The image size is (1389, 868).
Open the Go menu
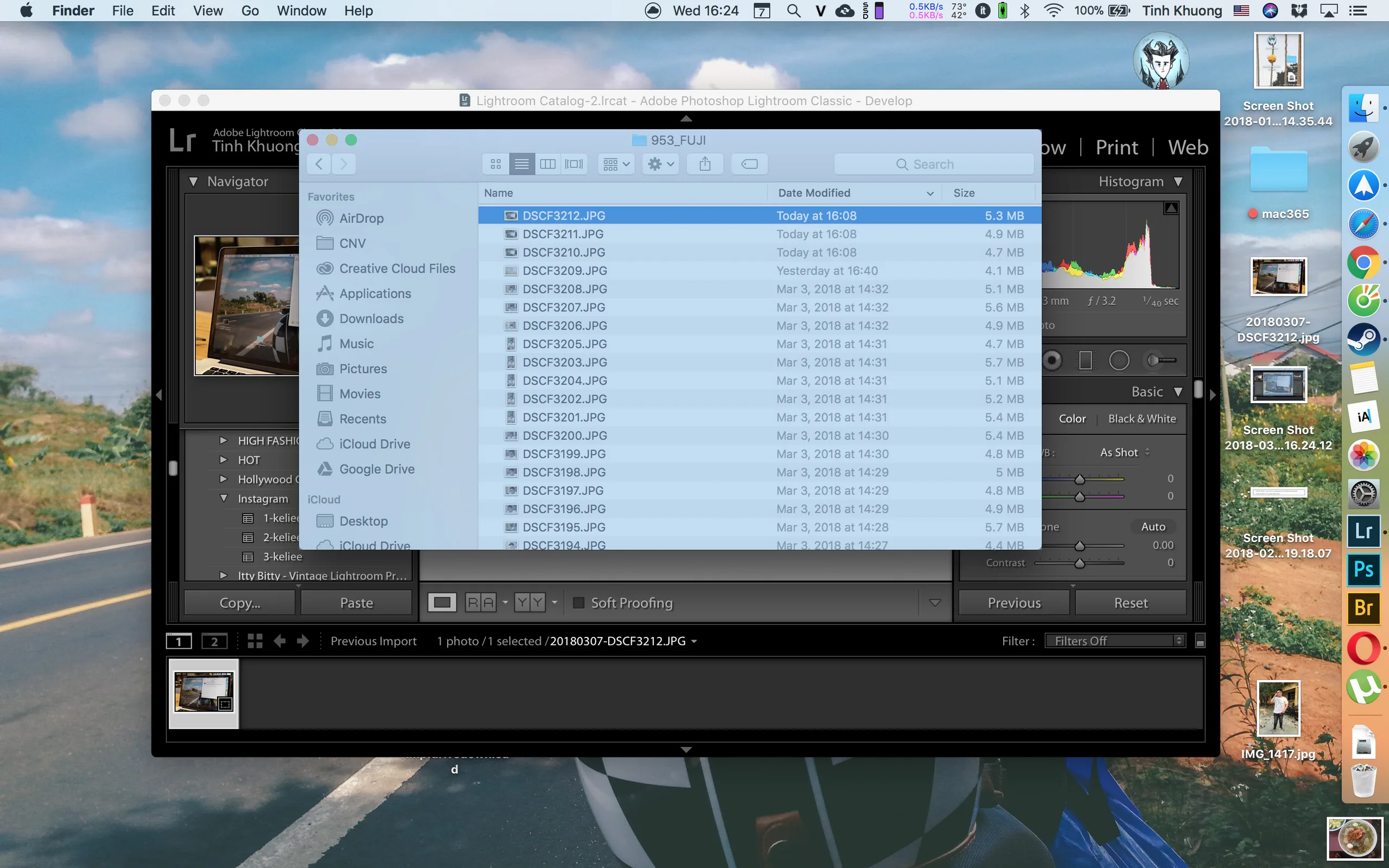coord(250,10)
